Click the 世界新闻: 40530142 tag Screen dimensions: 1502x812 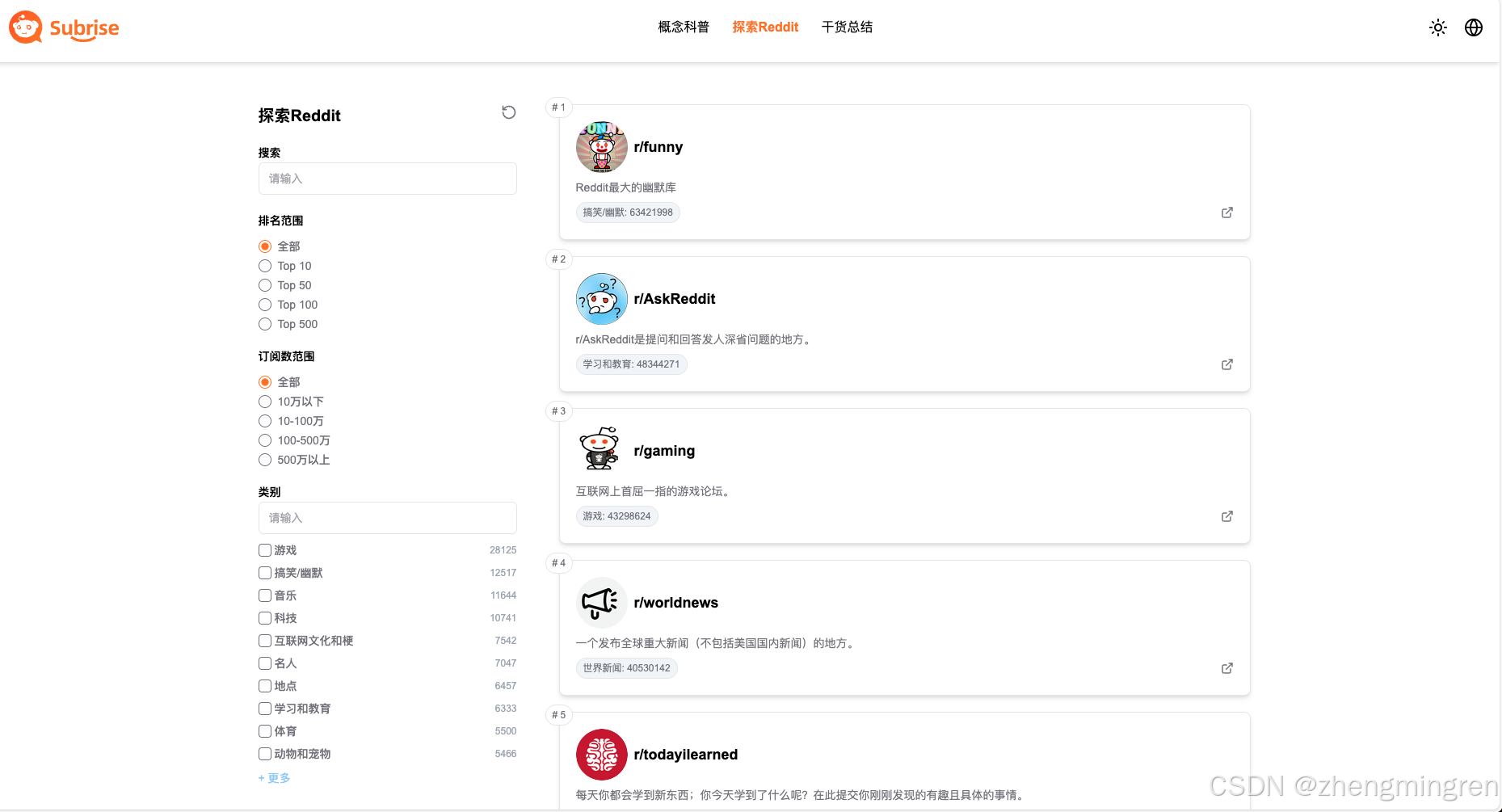coord(626,668)
